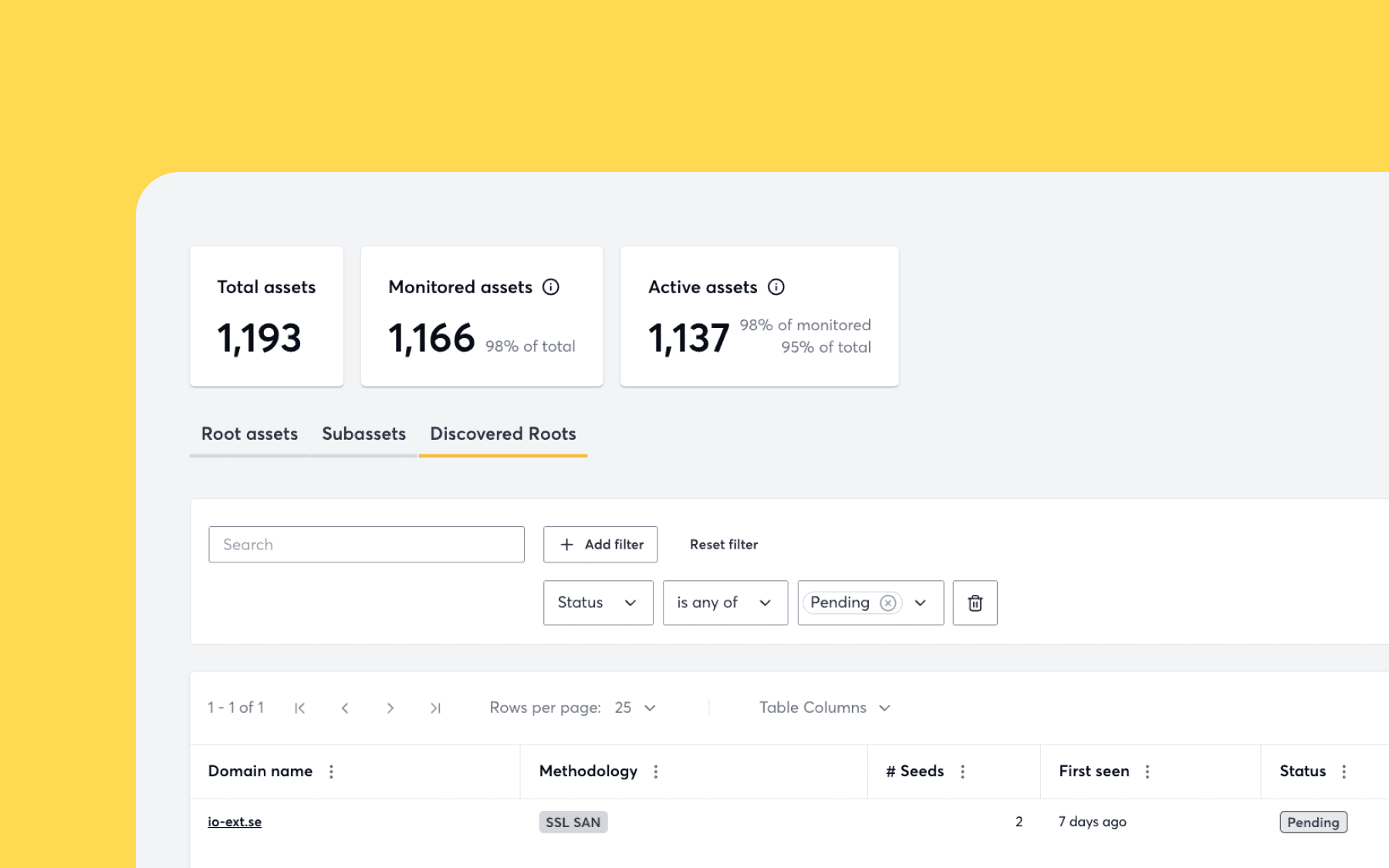Click the '98% of total' label
The width and height of the screenshot is (1389, 868).
[x=530, y=346]
